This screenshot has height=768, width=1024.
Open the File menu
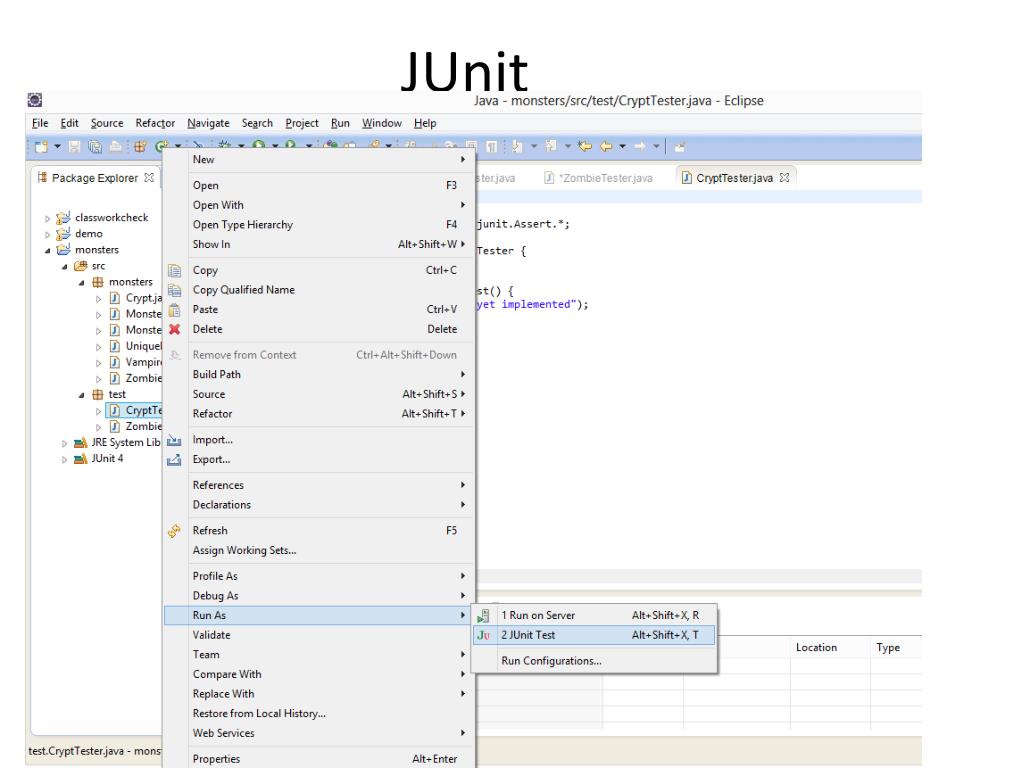click(40, 123)
